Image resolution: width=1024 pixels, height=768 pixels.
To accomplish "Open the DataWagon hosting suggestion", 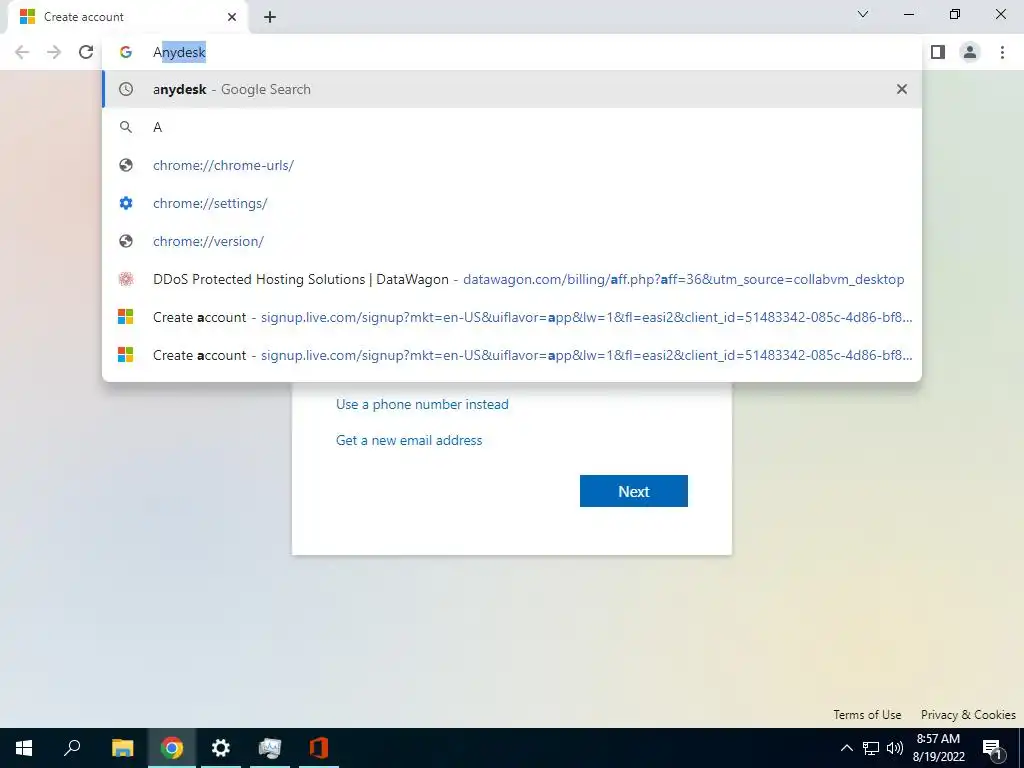I will point(512,279).
